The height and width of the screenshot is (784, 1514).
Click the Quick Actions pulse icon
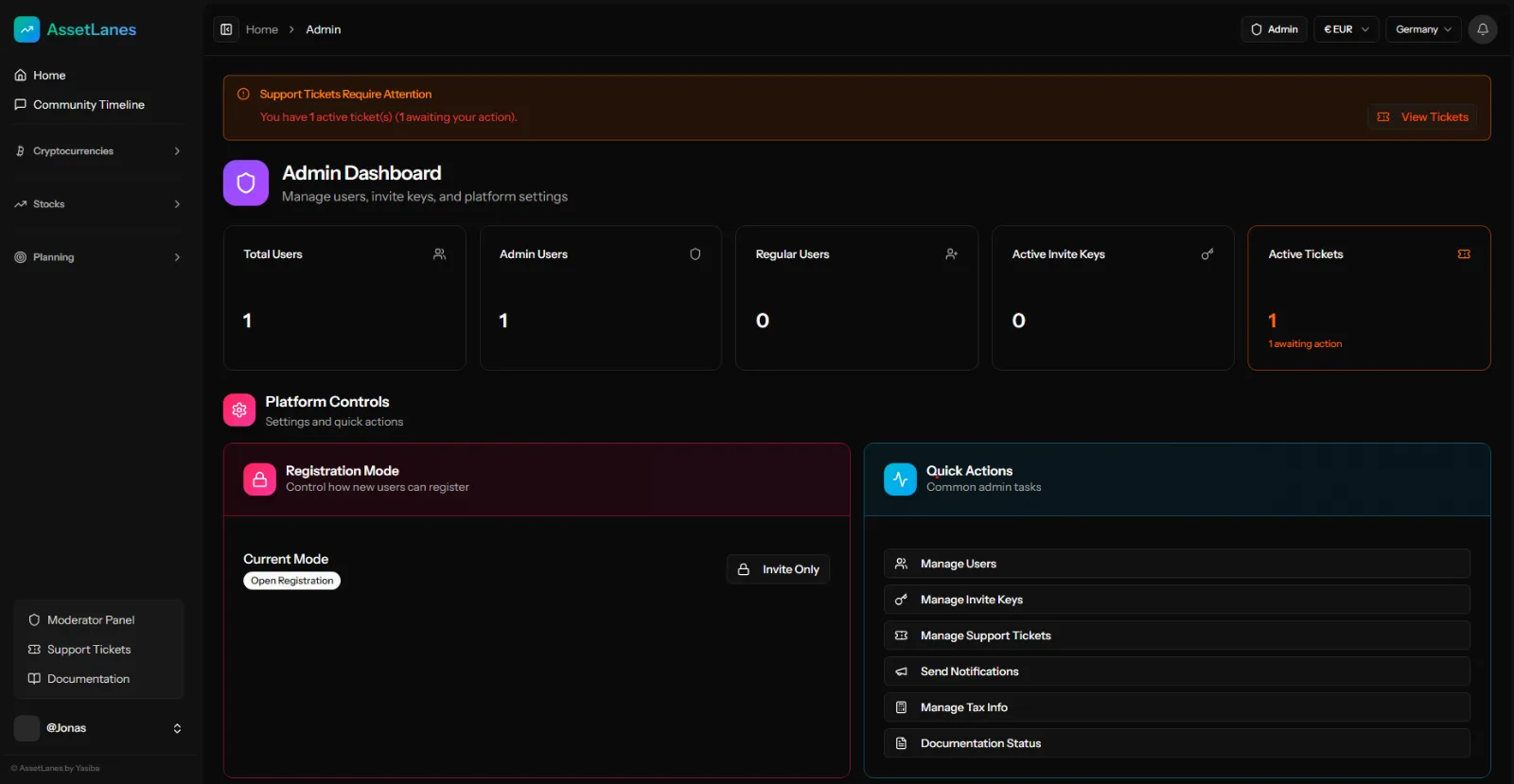pos(900,479)
